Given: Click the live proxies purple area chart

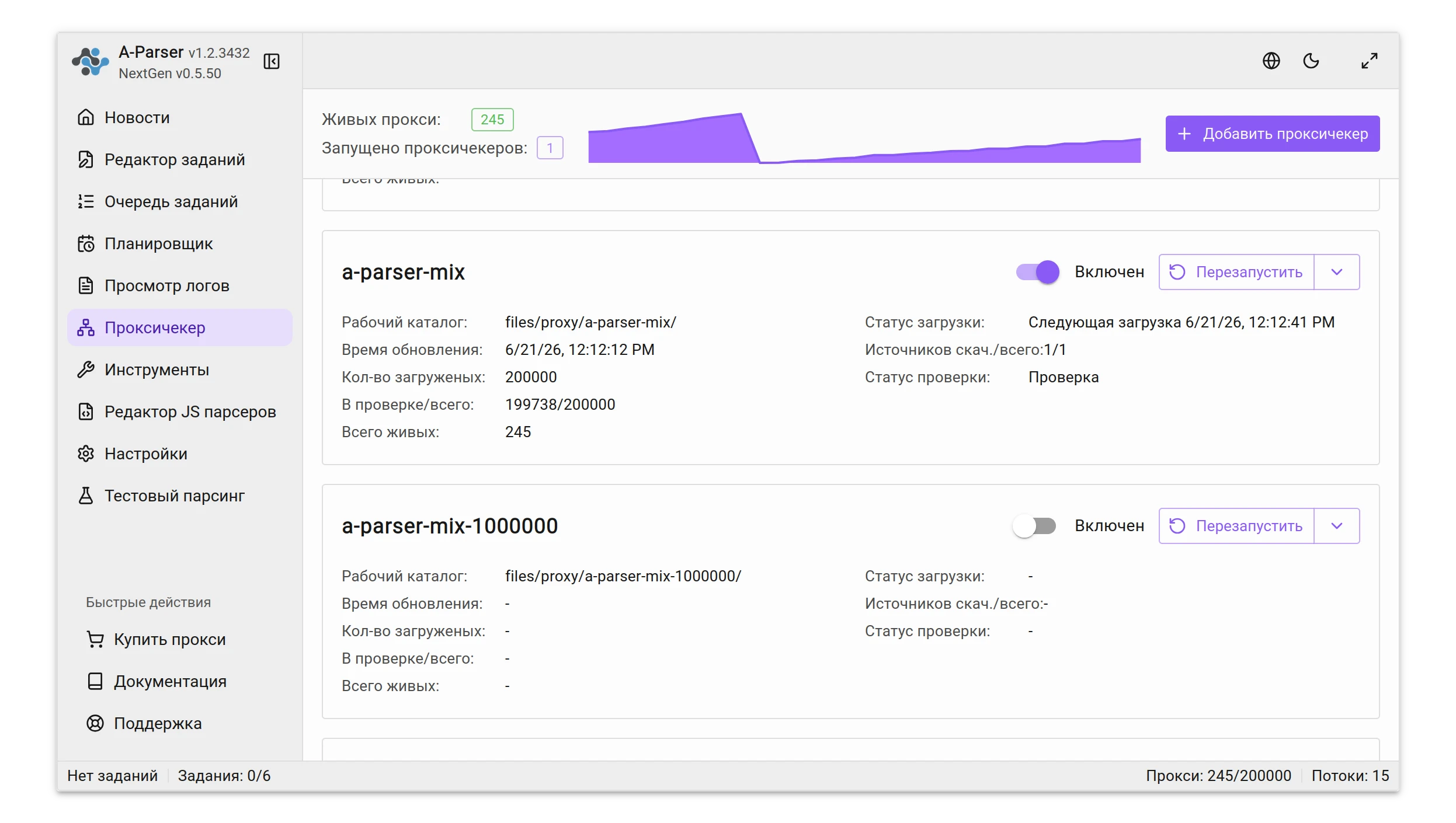Looking at the screenshot, I should pos(864,138).
